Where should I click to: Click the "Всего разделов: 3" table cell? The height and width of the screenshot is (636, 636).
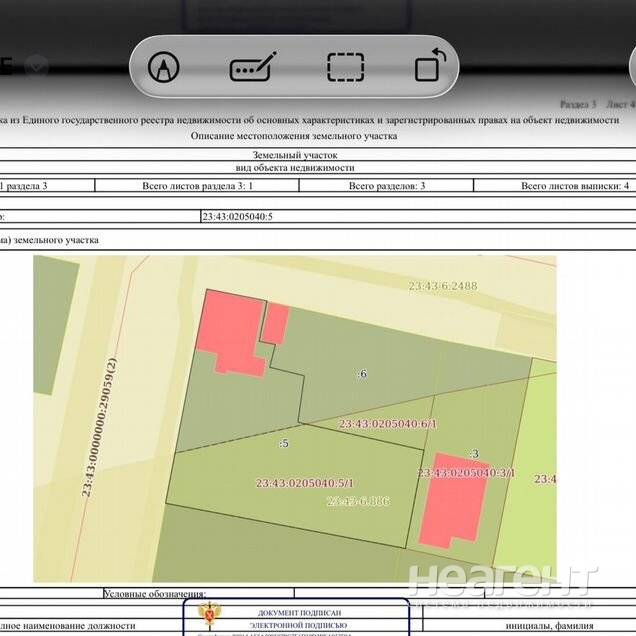(x=387, y=186)
